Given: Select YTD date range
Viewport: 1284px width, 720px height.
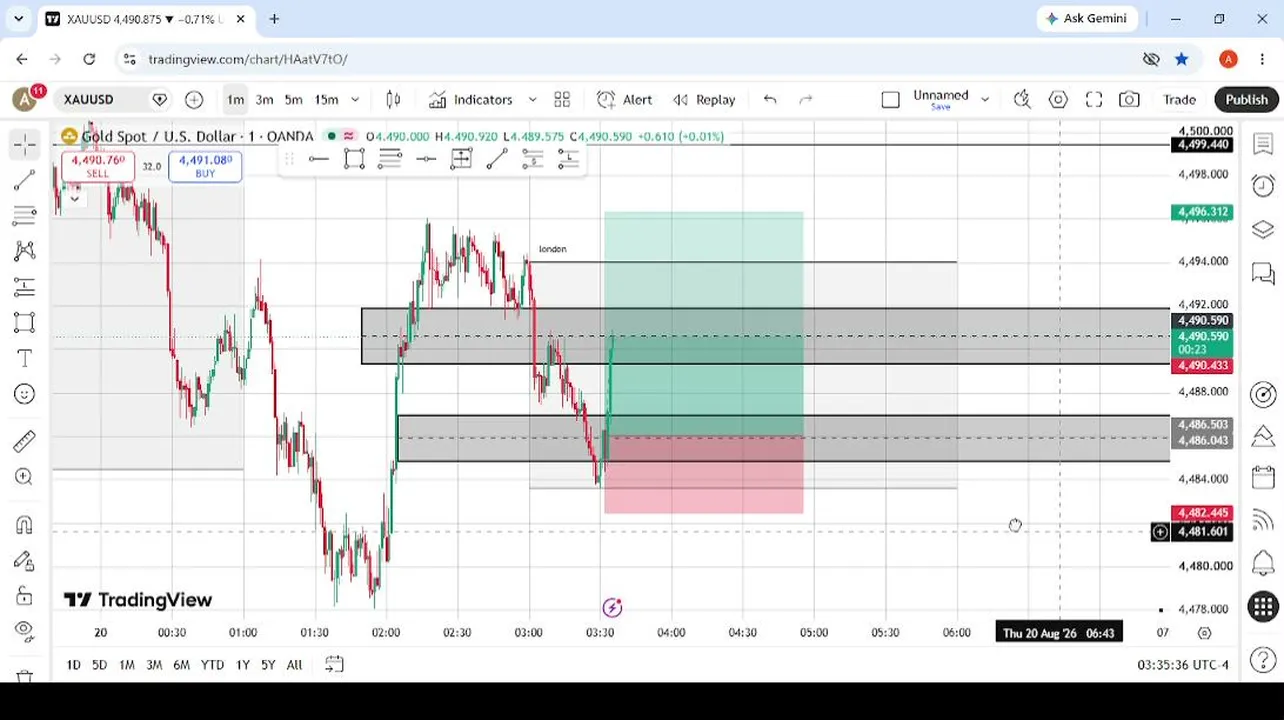Looking at the screenshot, I should pyautogui.click(x=212, y=664).
